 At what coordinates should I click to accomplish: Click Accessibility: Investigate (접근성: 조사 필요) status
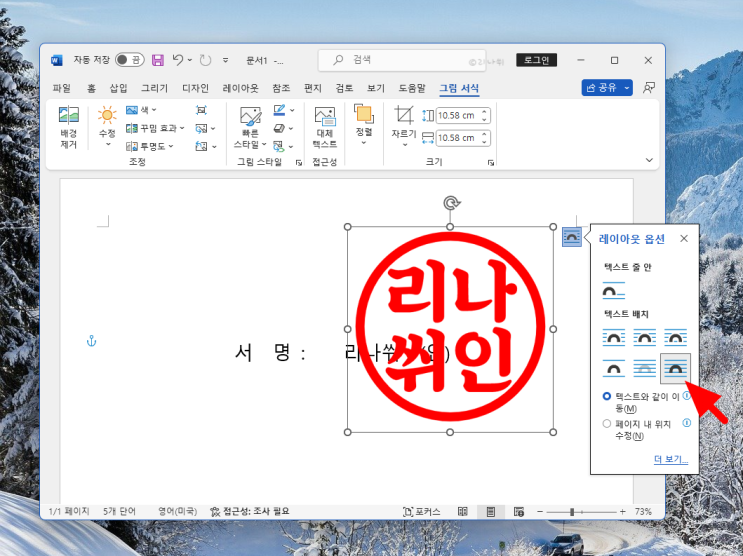(x=250, y=511)
